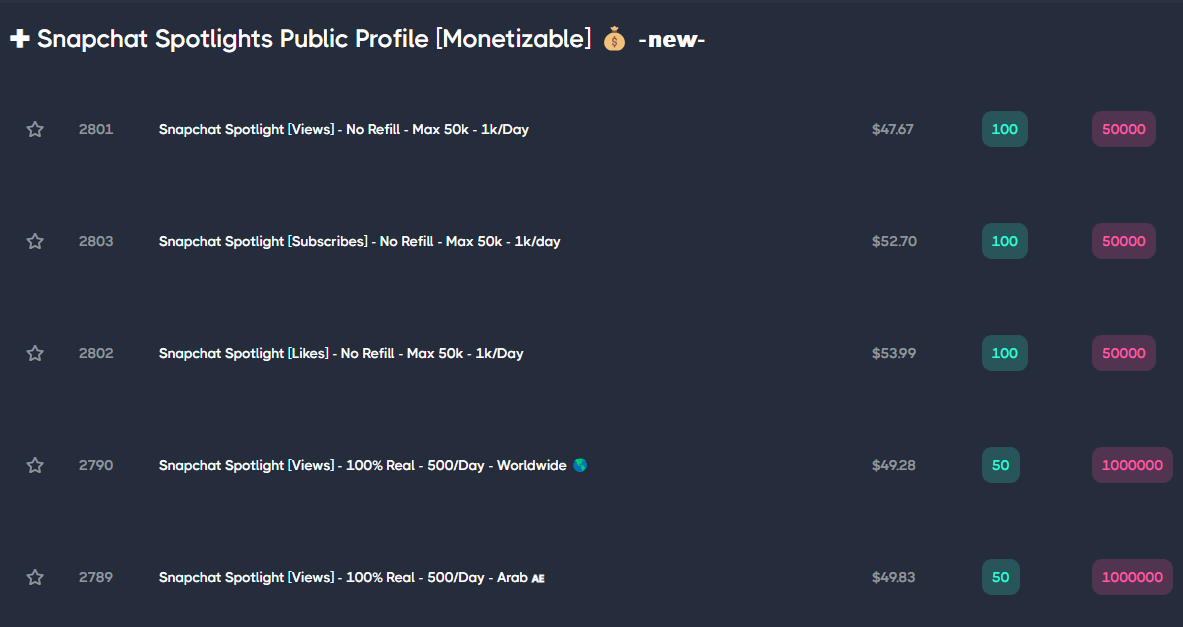Click the Snapchat Spotlights Public Profile category title
1183x627 pixels.
click(x=314, y=38)
